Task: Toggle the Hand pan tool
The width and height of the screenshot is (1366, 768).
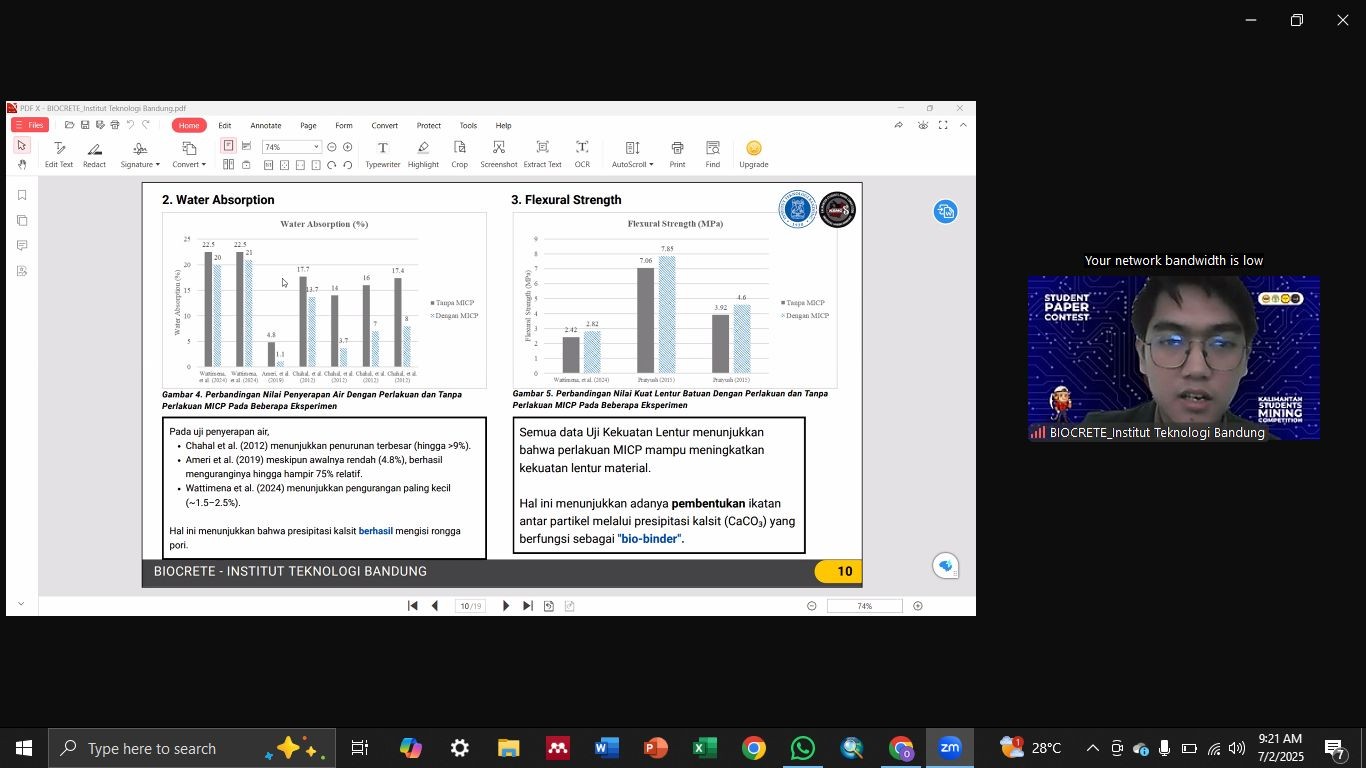Action: [x=22, y=165]
